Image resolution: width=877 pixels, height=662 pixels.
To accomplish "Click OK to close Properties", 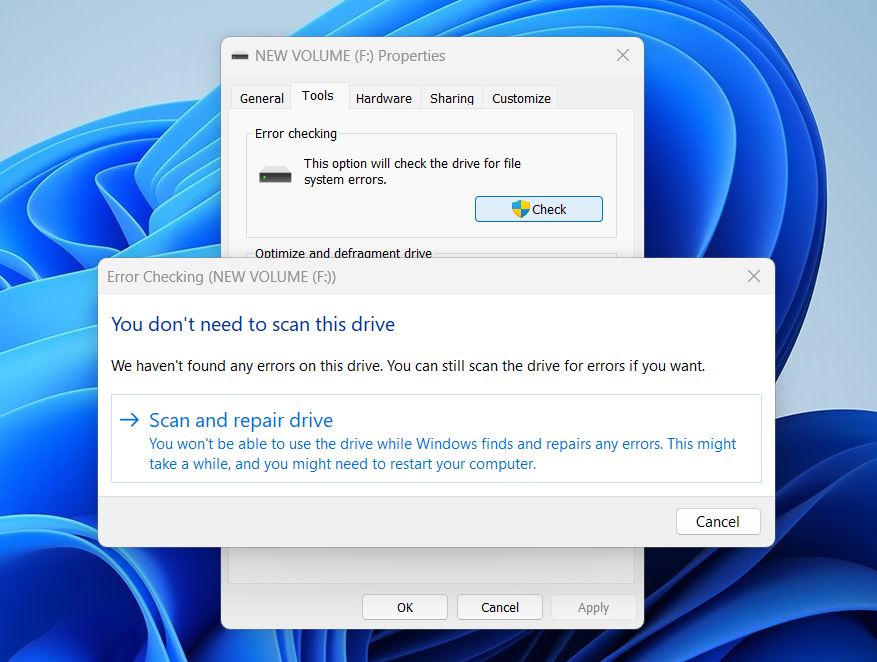I will coord(404,607).
